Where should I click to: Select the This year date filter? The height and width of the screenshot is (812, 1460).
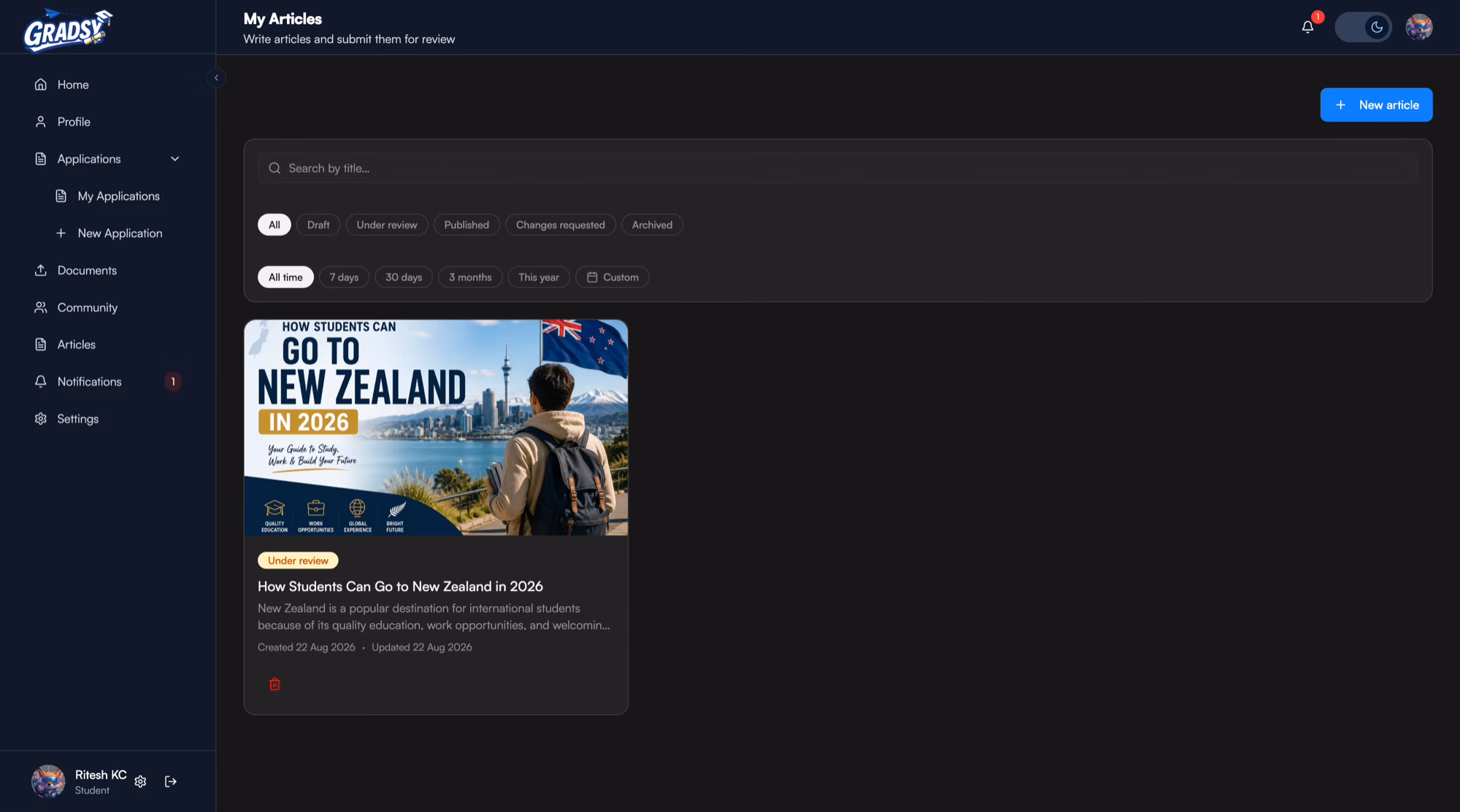coord(539,277)
